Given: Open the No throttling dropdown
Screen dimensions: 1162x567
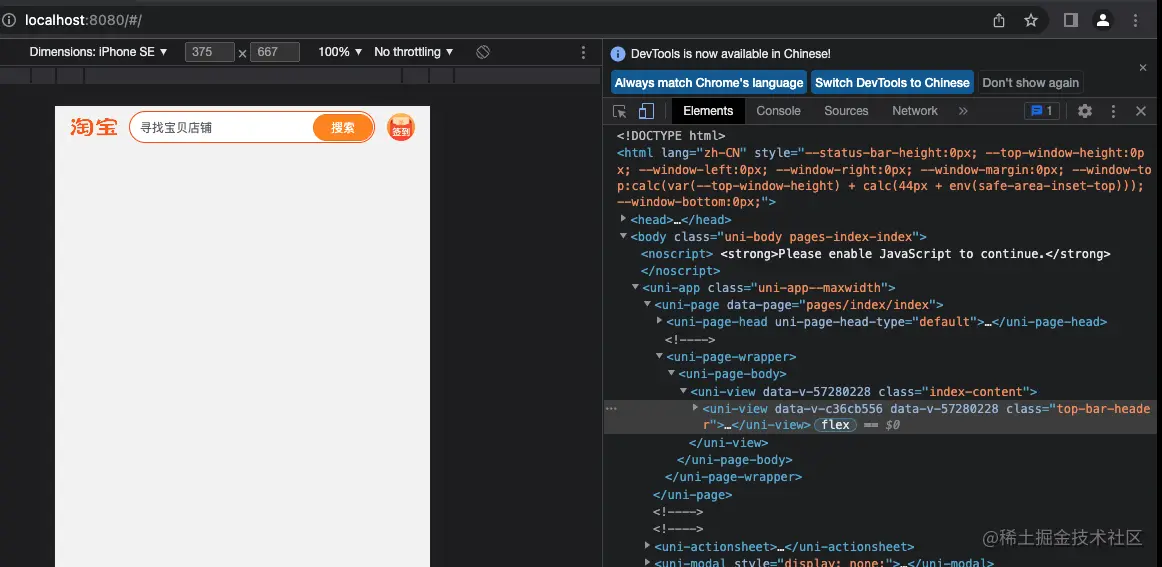Looking at the screenshot, I should pos(414,52).
